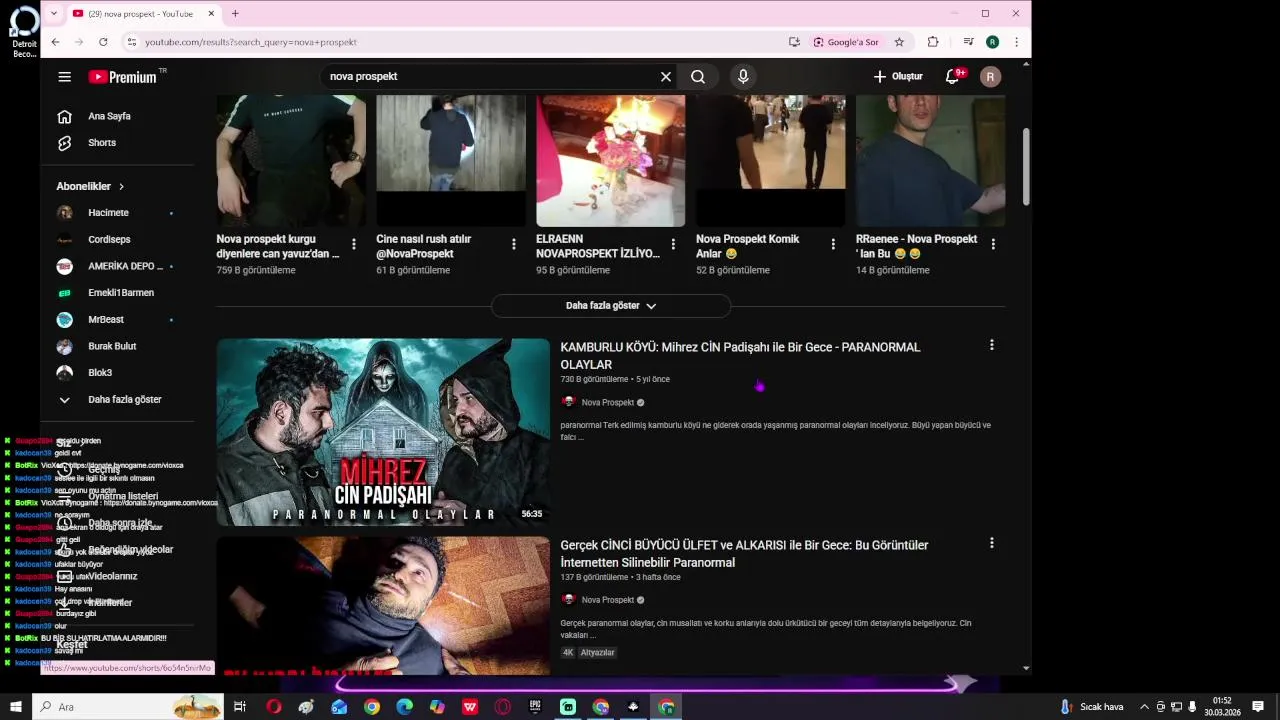
Task: Open Chrome media controls icon
Action: pyautogui.click(x=968, y=42)
